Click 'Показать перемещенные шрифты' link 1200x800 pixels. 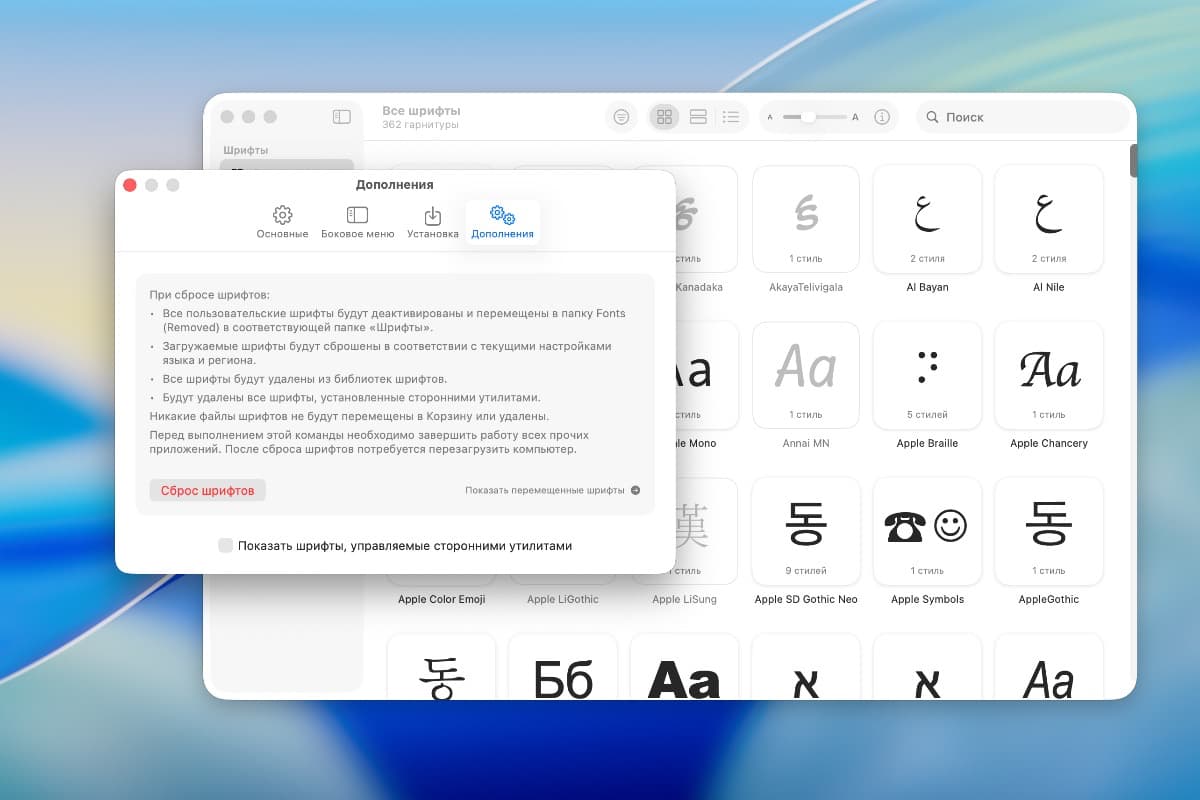coord(553,490)
